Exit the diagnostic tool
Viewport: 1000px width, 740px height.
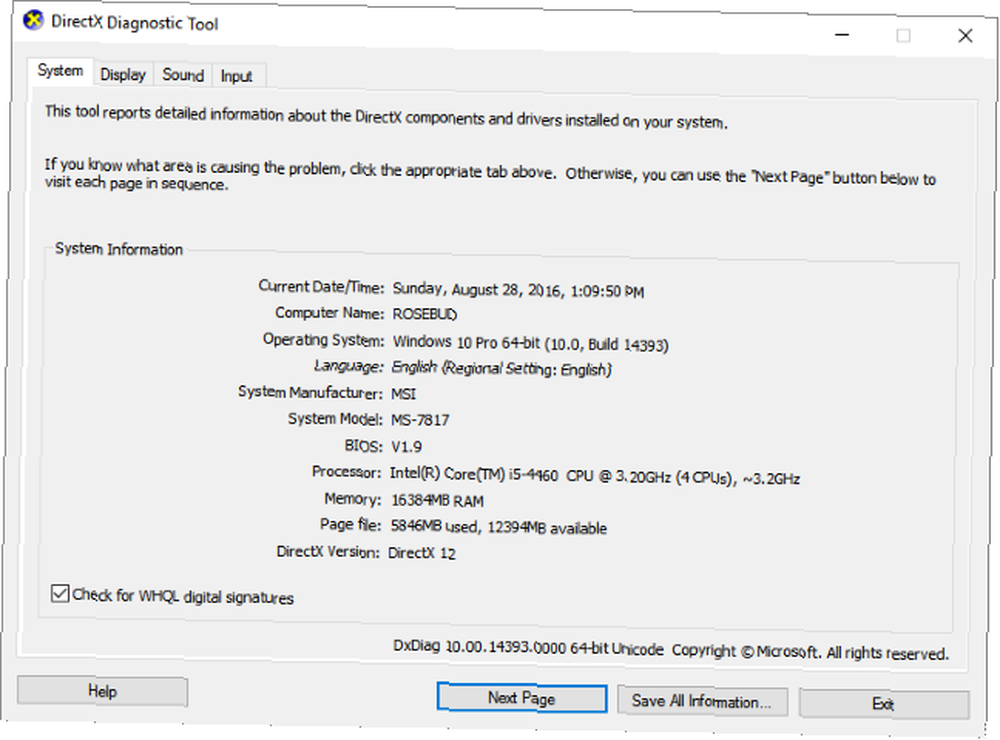coord(884,704)
